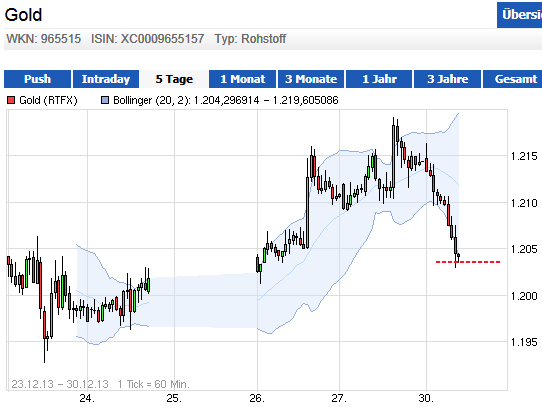Image resolution: width=542 pixels, height=407 pixels.
Task: Click the 30. date axis label
Action: [x=426, y=398]
